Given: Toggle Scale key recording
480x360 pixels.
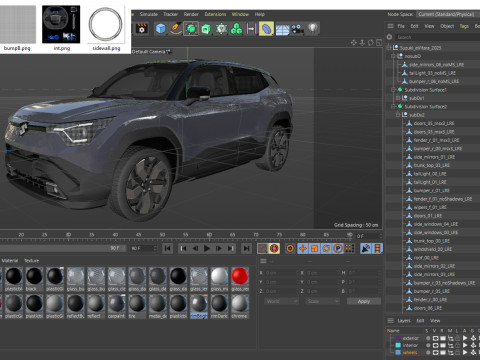Looking at the screenshot, I should point(314,248).
